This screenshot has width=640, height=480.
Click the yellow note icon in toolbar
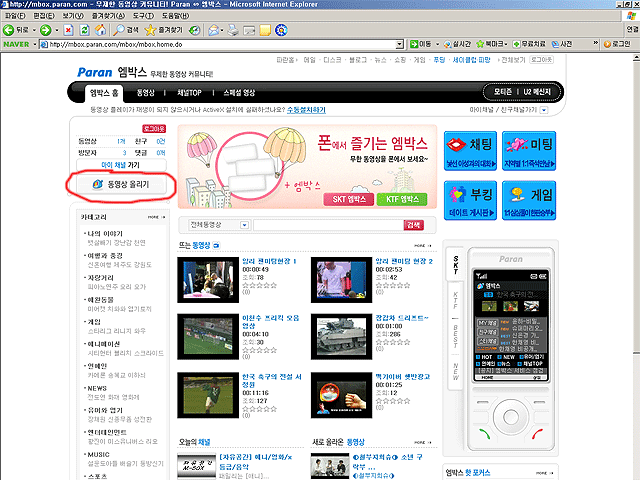(265, 30)
